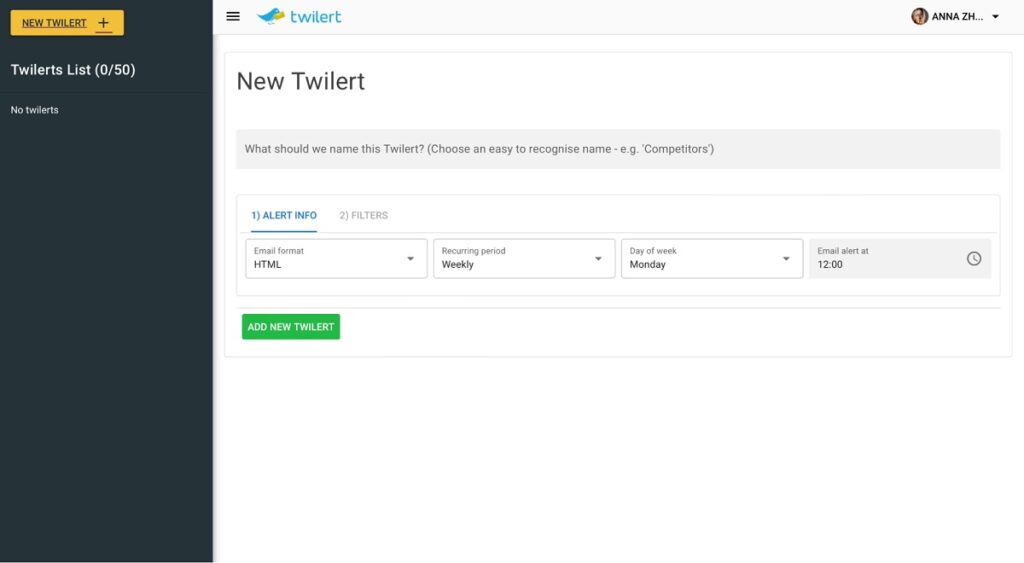Open the user account dropdown arrow

coord(995,17)
